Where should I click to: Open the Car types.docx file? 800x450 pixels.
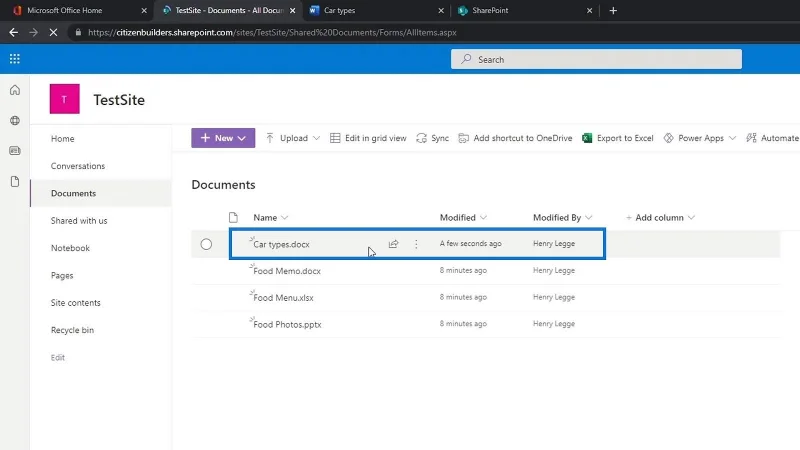point(281,244)
